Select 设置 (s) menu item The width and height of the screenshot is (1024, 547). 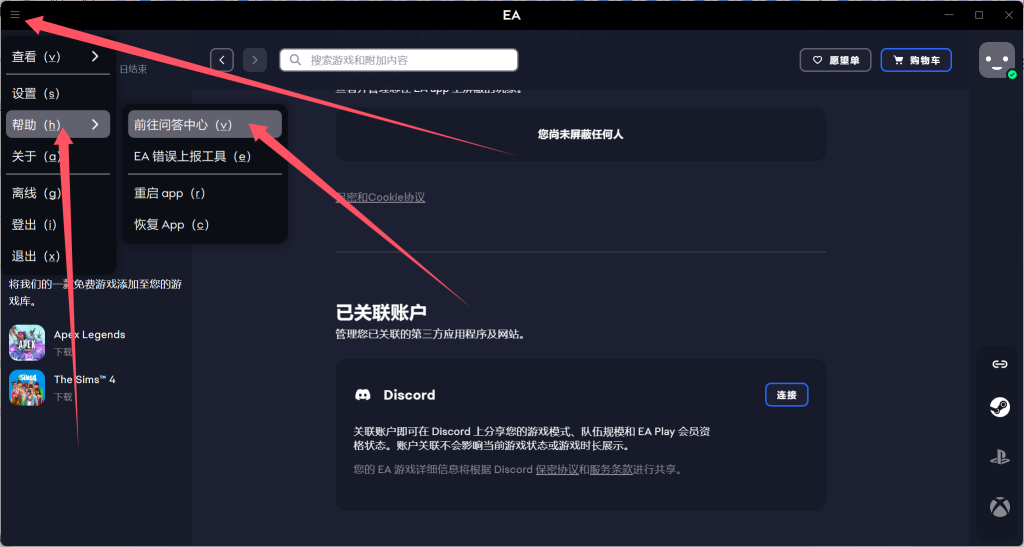pyautogui.click(x=58, y=93)
